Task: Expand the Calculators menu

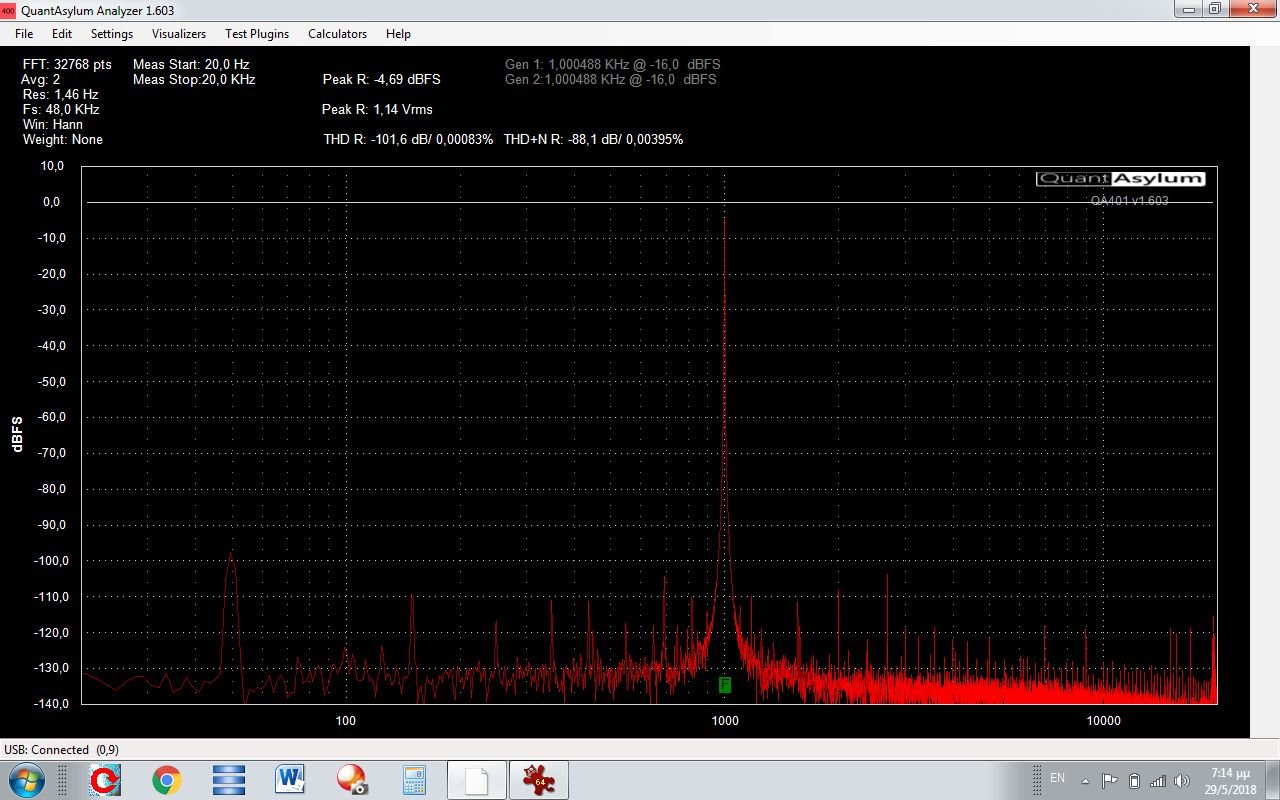Action: pyautogui.click(x=337, y=34)
